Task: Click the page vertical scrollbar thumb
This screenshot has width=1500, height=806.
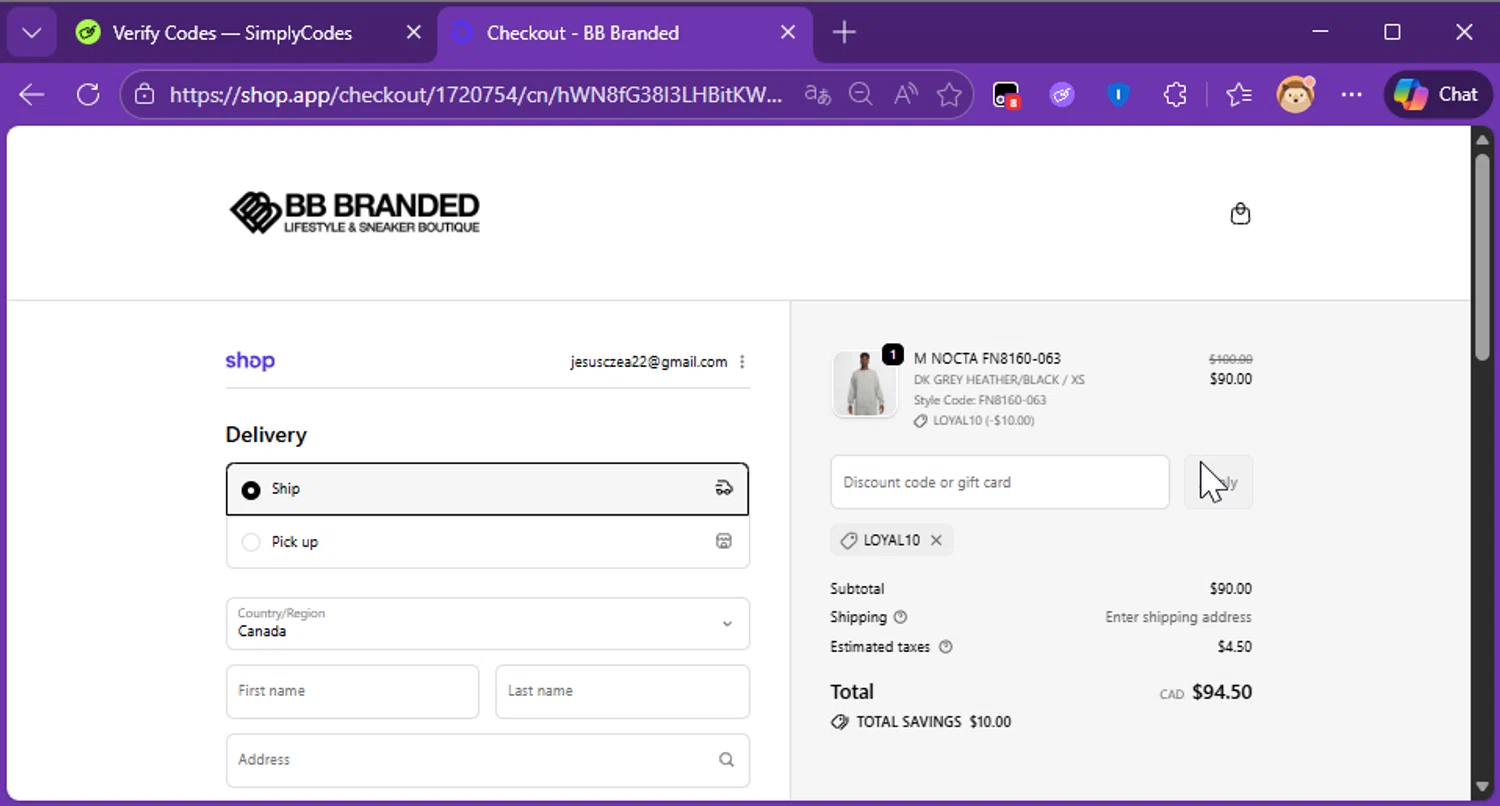Action: point(1482,255)
